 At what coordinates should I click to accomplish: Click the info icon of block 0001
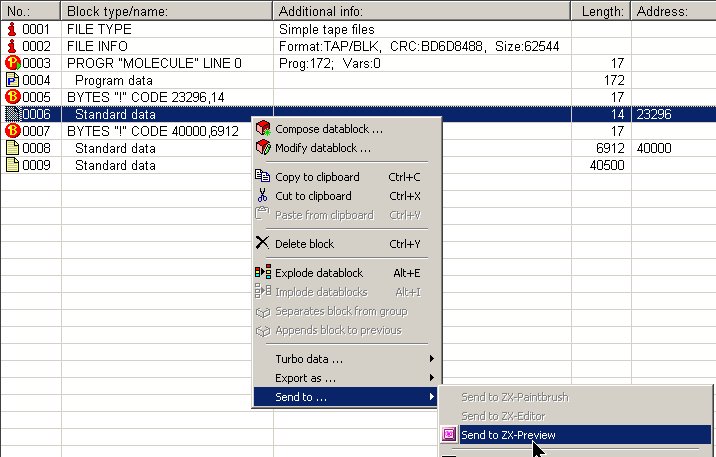pos(12,29)
